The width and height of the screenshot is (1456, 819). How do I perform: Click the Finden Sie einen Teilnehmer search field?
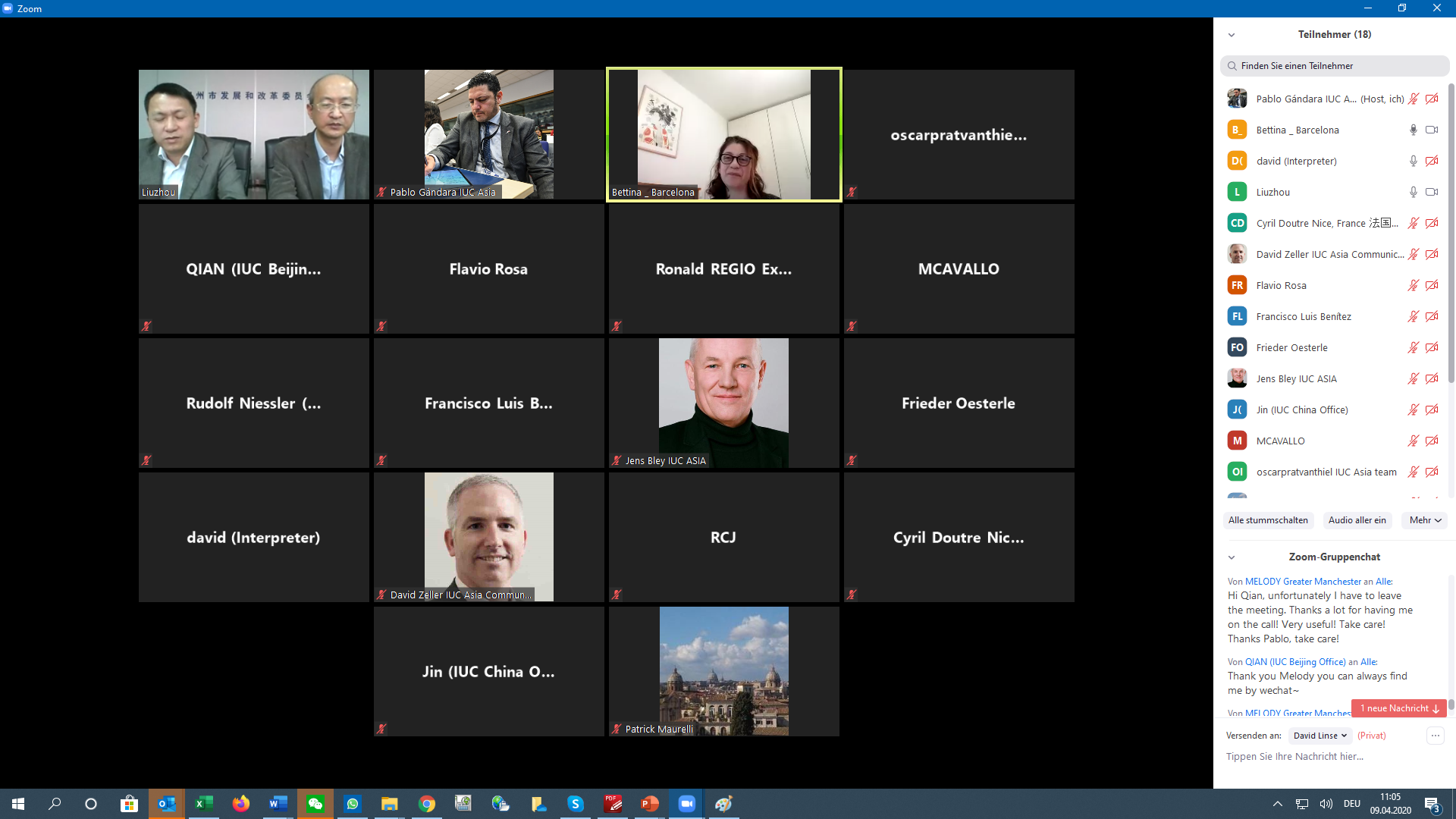(1335, 66)
